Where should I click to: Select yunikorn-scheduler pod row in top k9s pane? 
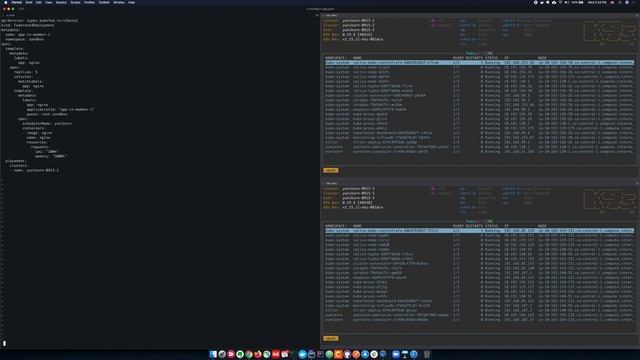pyautogui.click(x=480, y=151)
